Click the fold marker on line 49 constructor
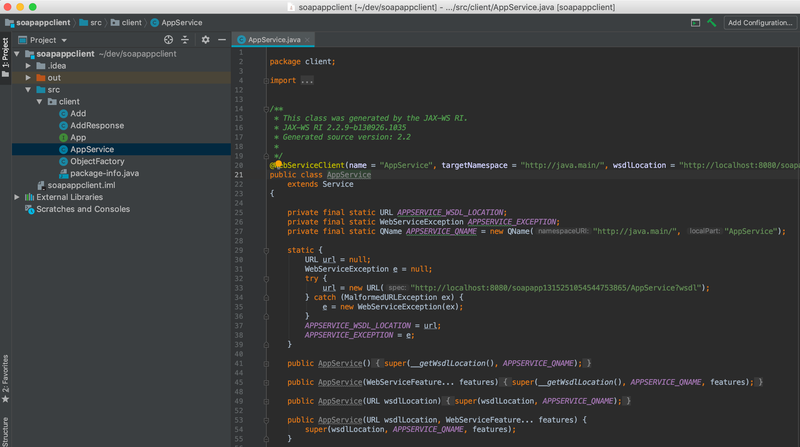The image size is (800, 447). [266, 402]
